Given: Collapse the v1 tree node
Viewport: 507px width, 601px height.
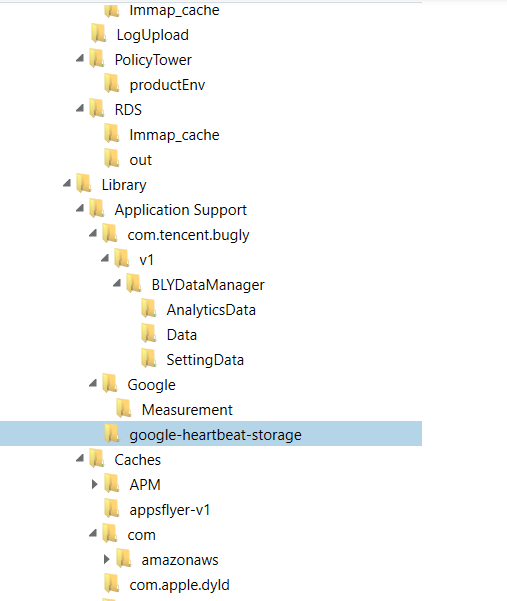Looking at the screenshot, I should pos(105,258).
